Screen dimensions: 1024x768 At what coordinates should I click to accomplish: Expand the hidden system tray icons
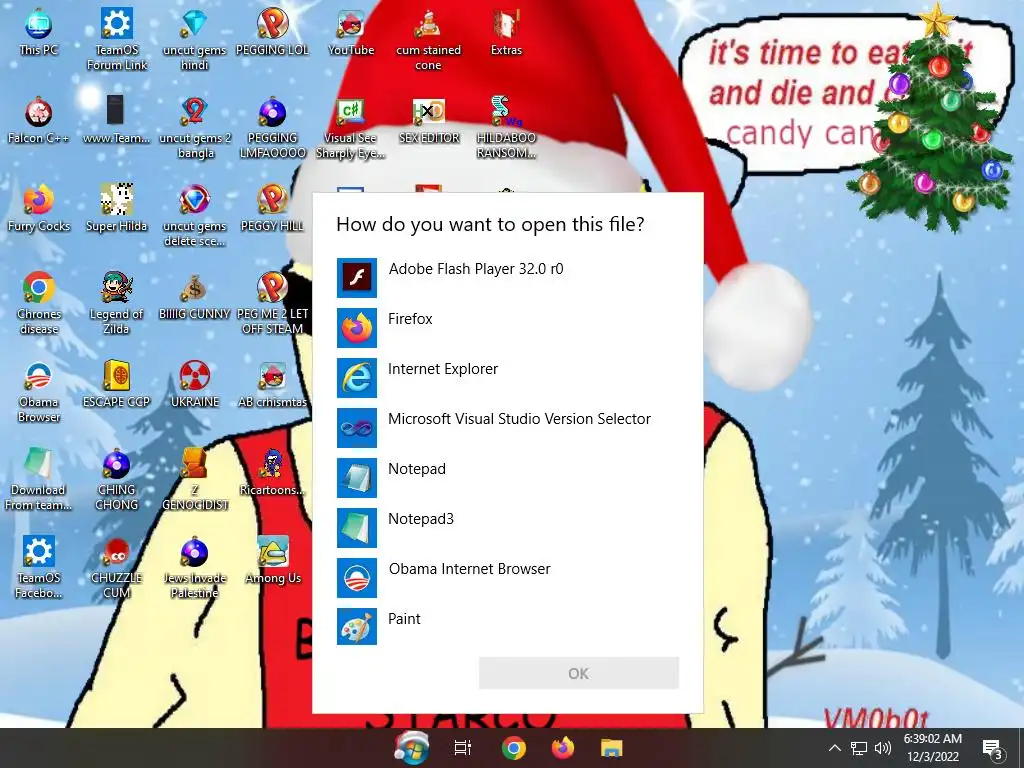click(x=835, y=748)
